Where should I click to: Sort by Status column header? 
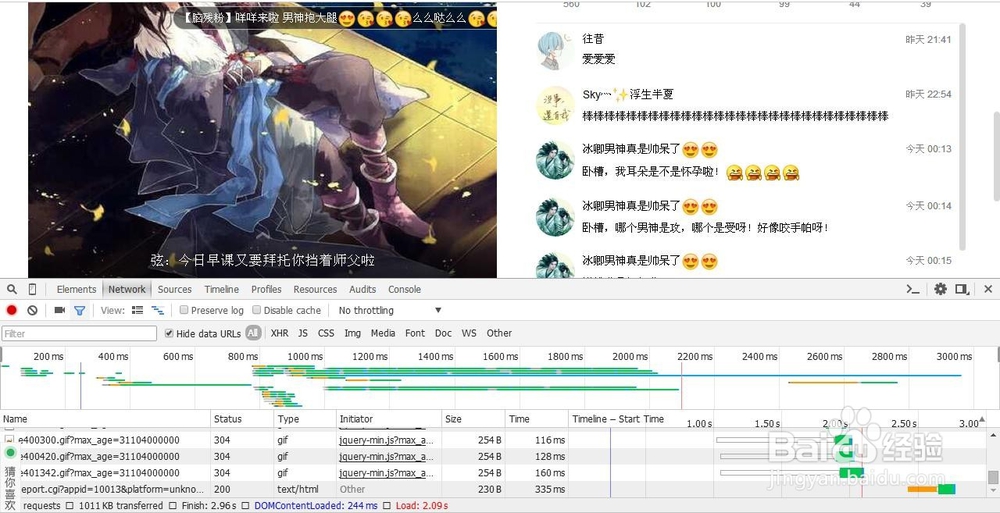coord(242,419)
